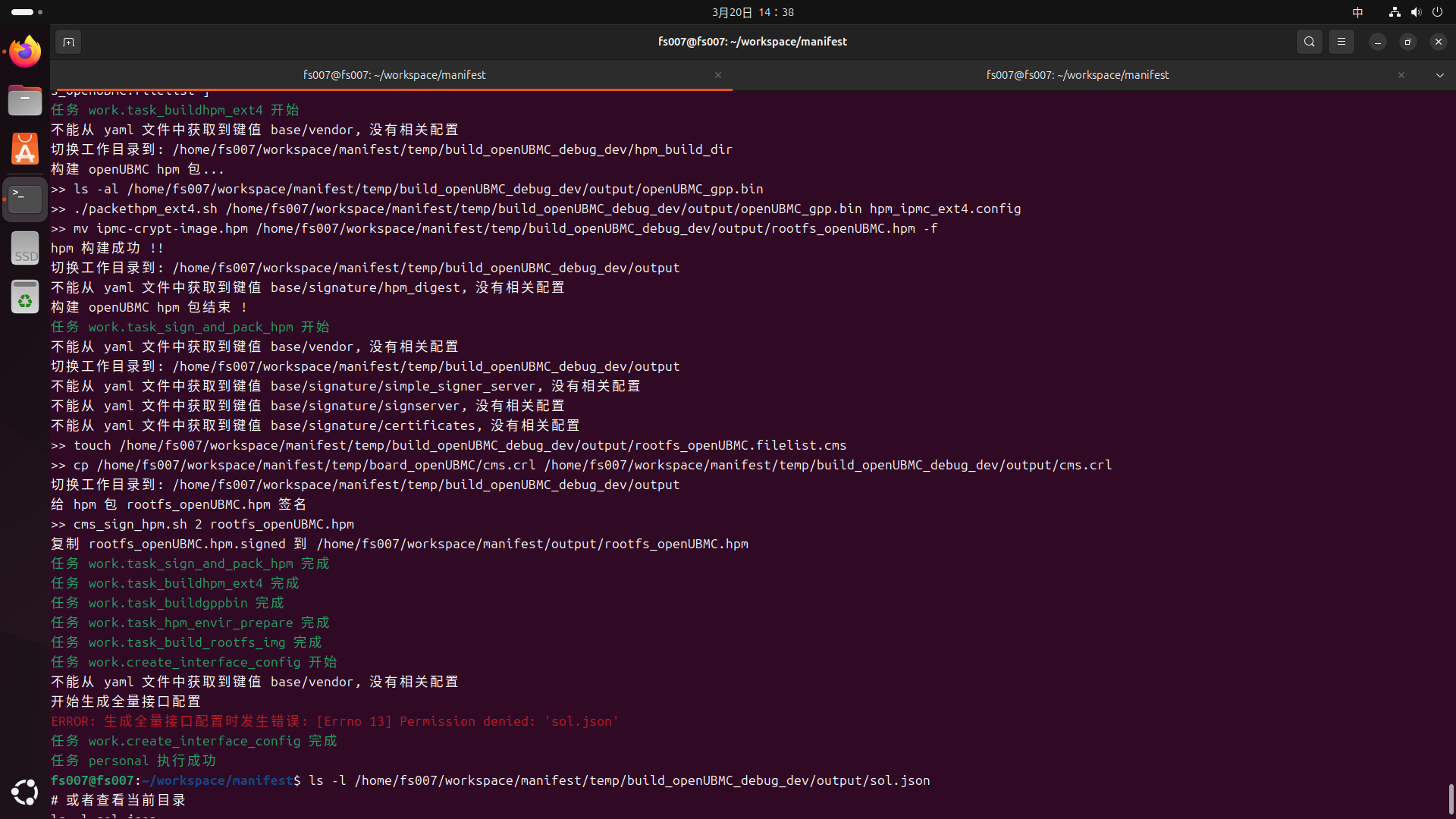Image resolution: width=1456 pixels, height=819 pixels.
Task: Open a new terminal tab
Action: (68, 42)
